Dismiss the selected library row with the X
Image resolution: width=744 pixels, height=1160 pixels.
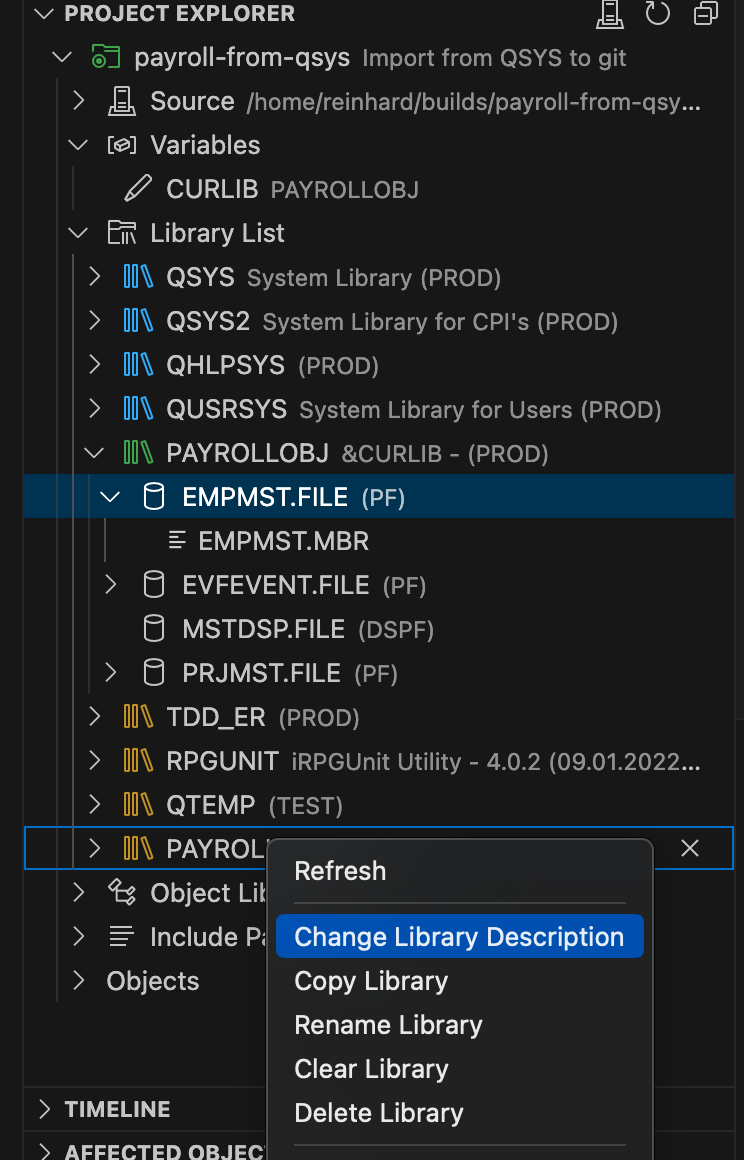click(690, 848)
